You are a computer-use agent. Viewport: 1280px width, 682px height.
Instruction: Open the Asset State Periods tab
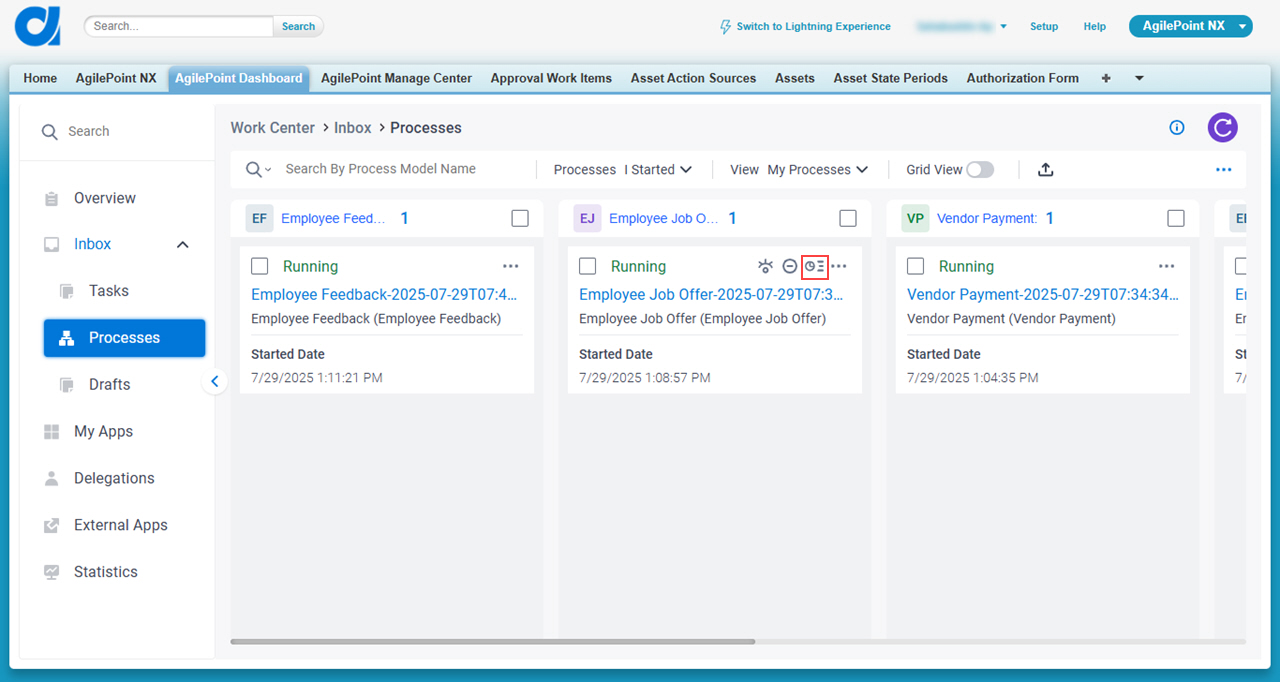coord(891,78)
